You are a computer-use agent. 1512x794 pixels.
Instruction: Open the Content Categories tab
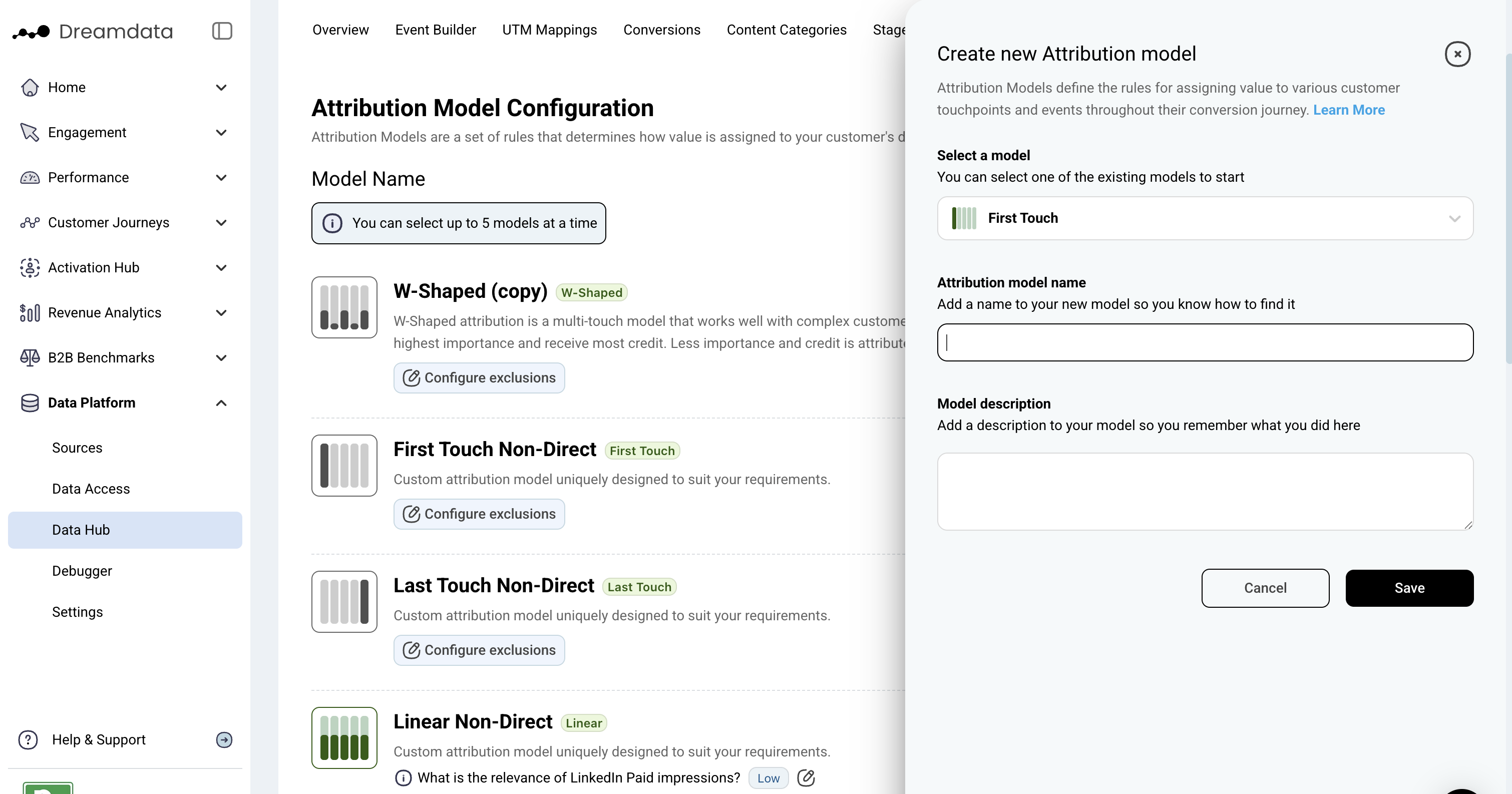(786, 30)
